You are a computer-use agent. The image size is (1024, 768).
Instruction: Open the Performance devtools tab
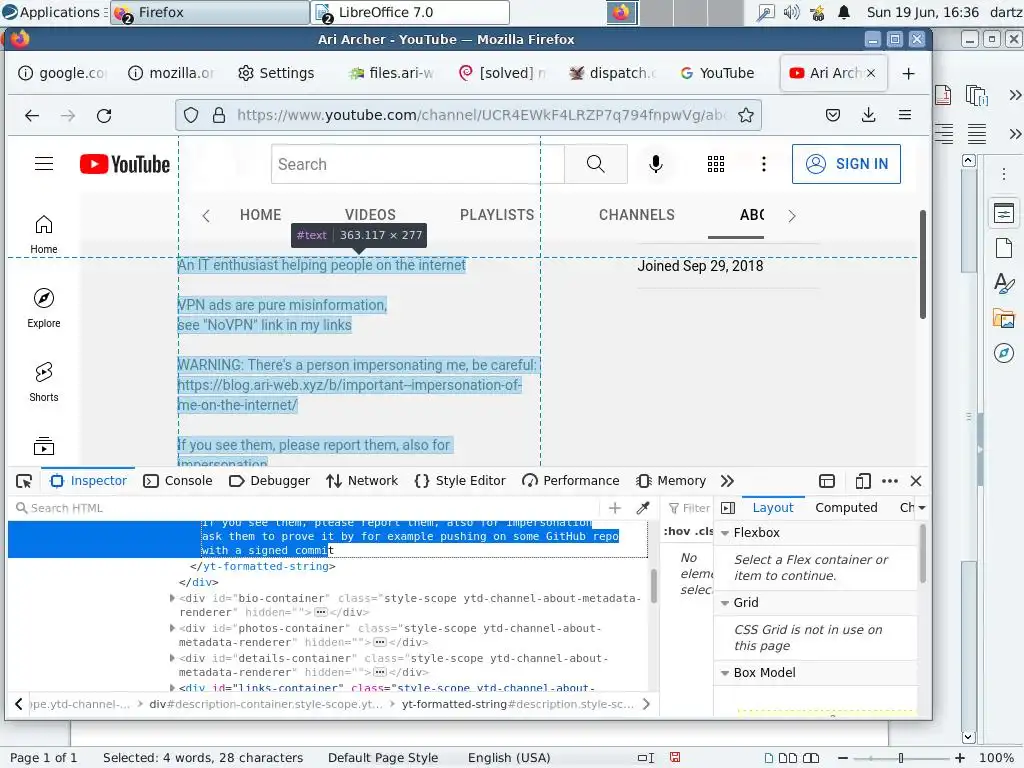click(x=571, y=481)
